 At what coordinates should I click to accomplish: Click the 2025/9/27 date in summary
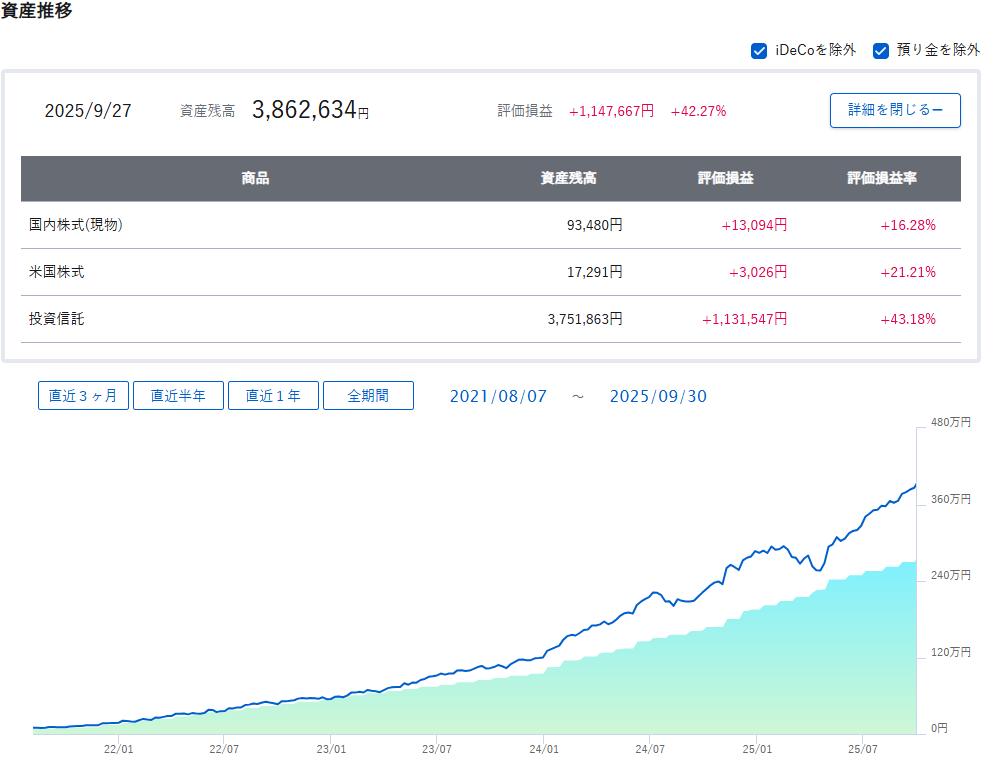pos(88,111)
